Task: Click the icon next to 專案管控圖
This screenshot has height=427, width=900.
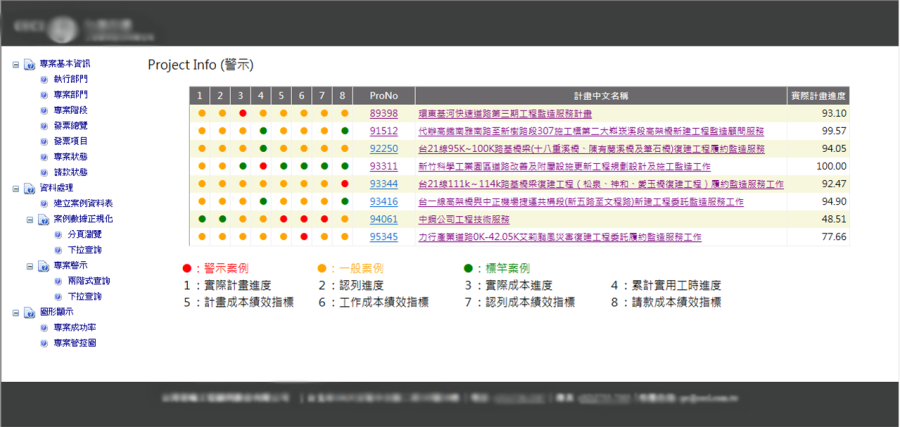Action: [44, 343]
